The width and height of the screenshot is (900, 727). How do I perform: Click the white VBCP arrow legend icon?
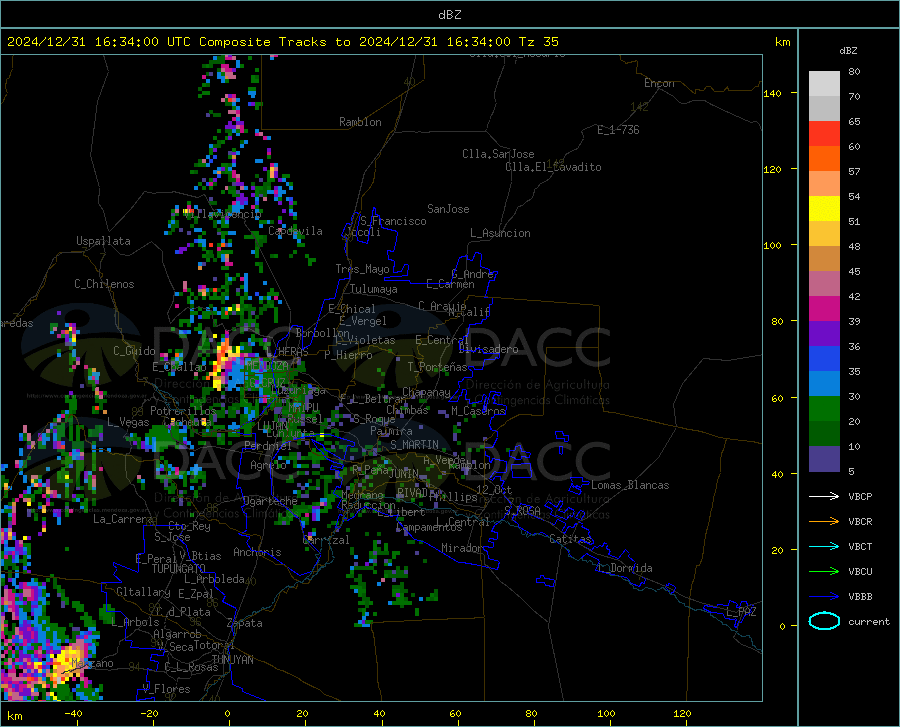click(824, 496)
